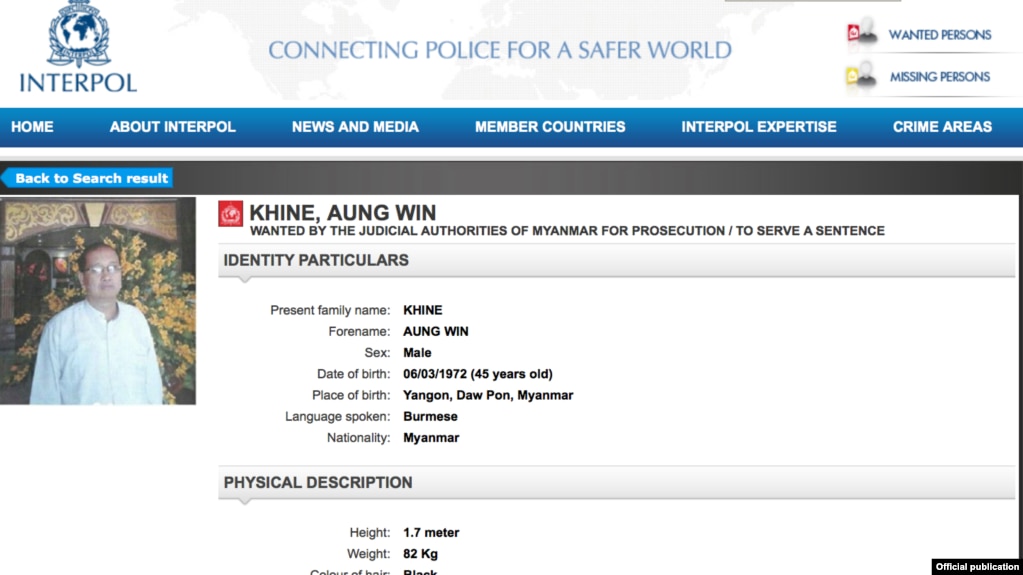Select NEWS AND MEDIA in navigation
The image size is (1023, 575).
[355, 127]
